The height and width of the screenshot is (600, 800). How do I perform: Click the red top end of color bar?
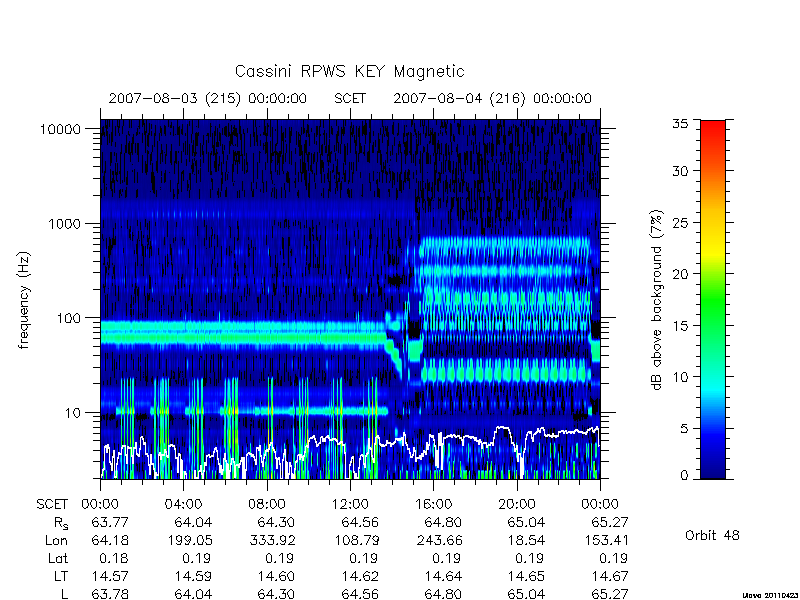click(x=713, y=126)
